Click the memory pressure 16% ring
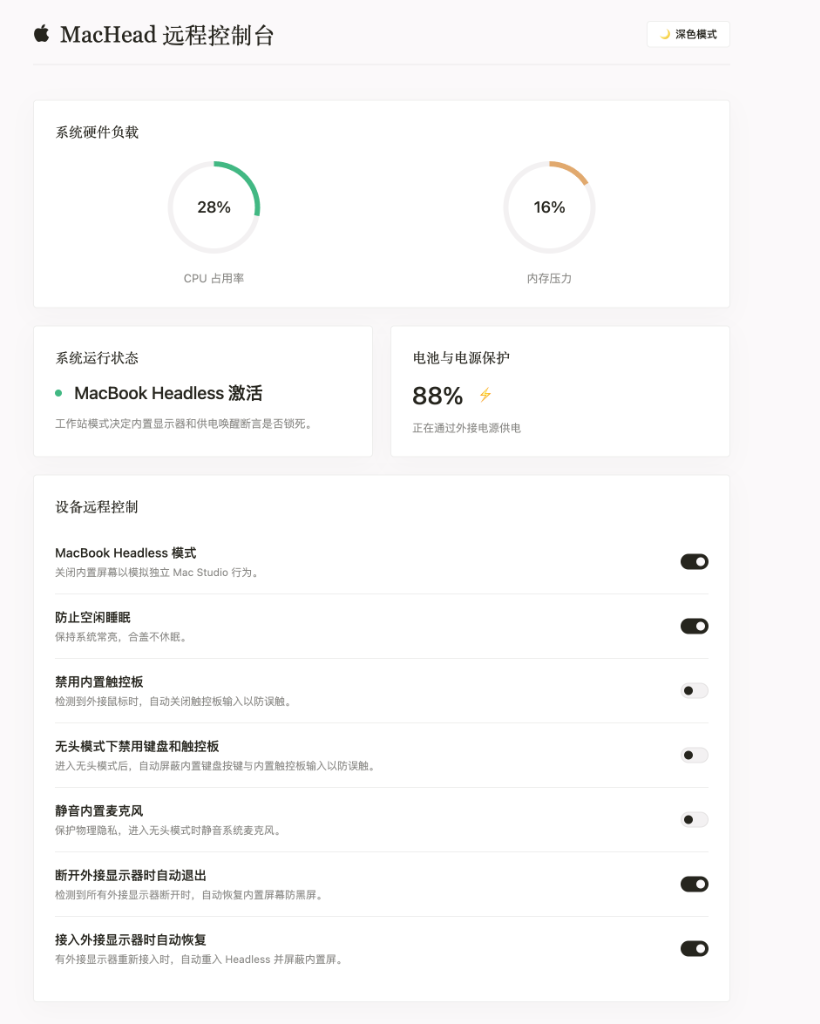Image resolution: width=820 pixels, height=1024 pixels. [549, 207]
